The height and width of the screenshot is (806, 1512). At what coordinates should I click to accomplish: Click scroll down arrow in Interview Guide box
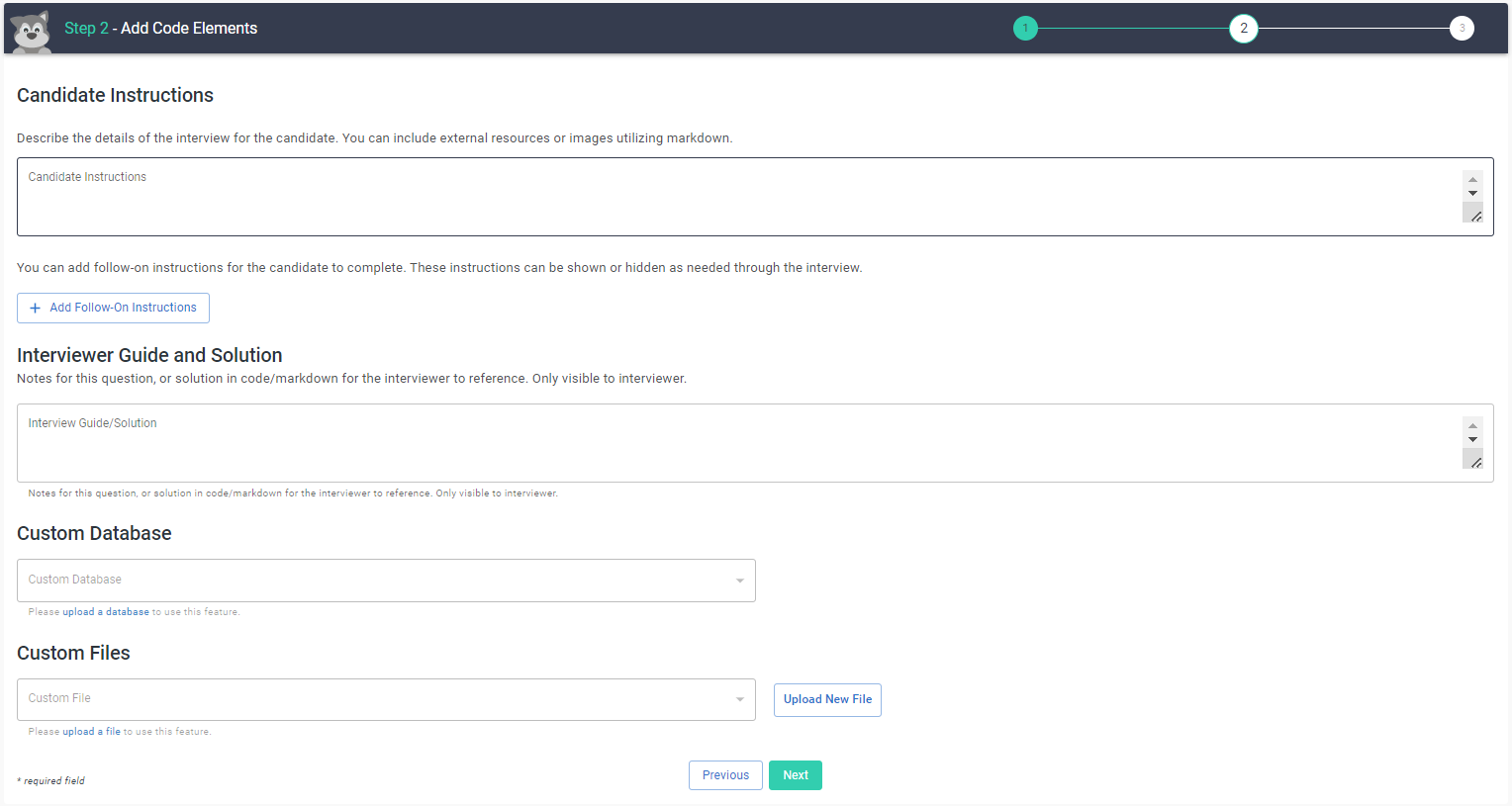(x=1472, y=440)
